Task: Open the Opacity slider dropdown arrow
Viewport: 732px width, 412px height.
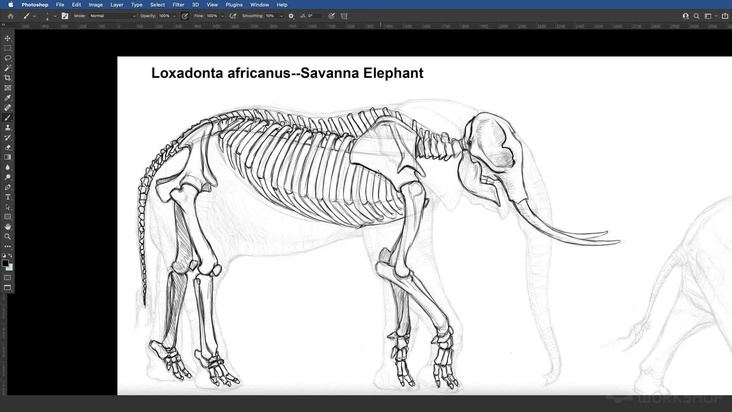Action: click(x=175, y=16)
